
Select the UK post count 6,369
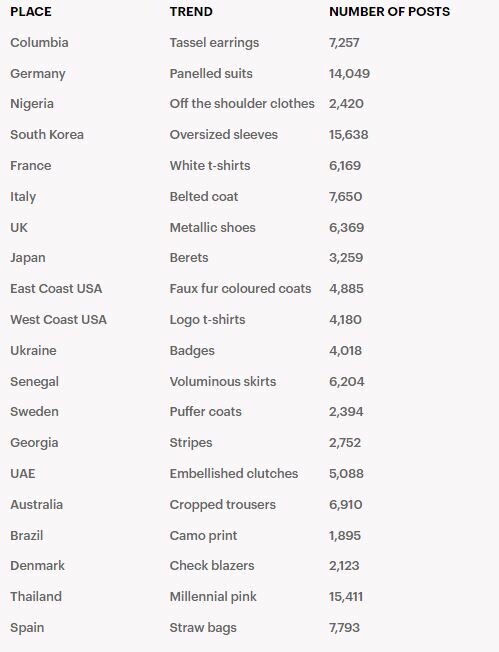pos(346,227)
